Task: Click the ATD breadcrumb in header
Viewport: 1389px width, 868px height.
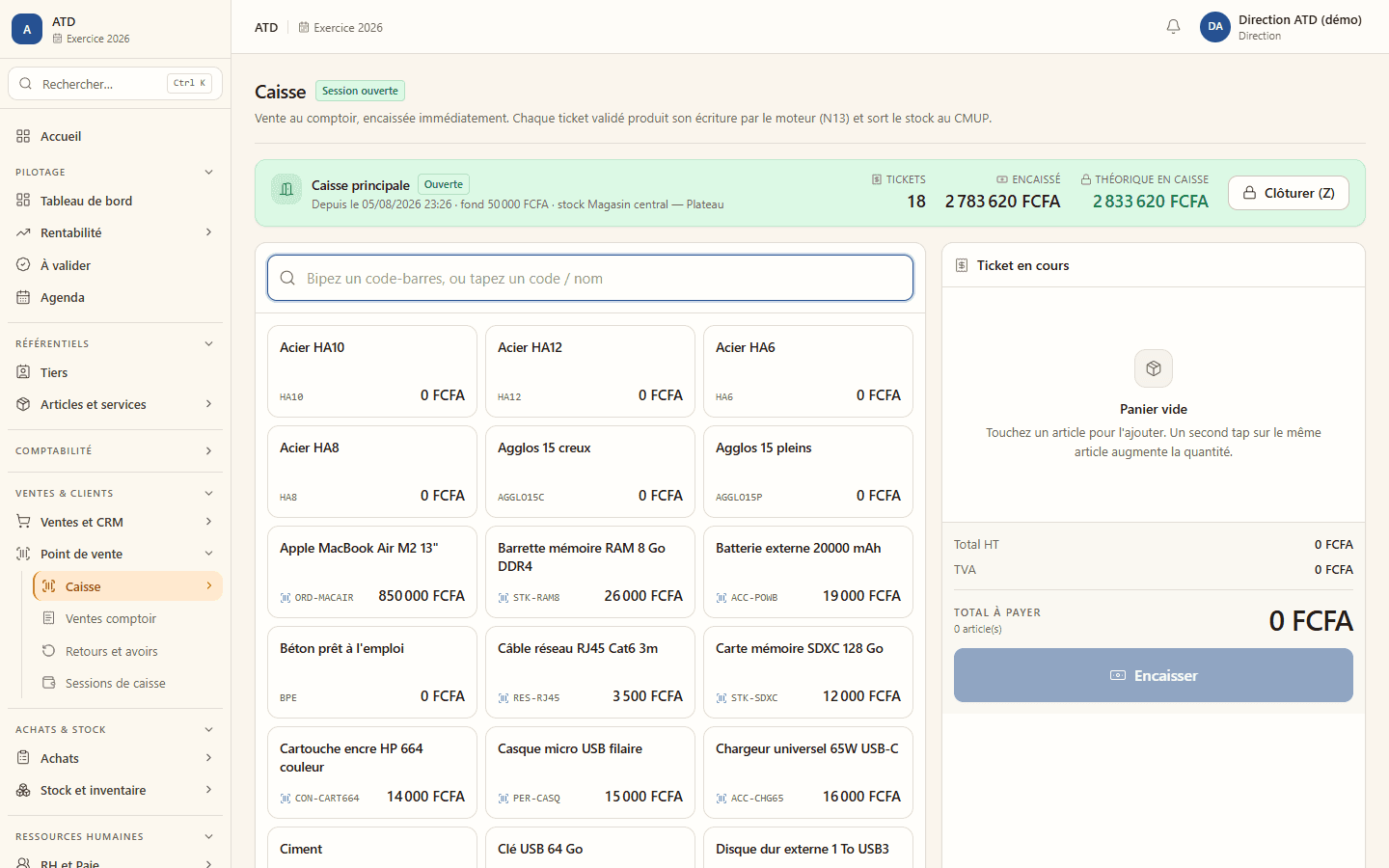Action: coord(266,27)
